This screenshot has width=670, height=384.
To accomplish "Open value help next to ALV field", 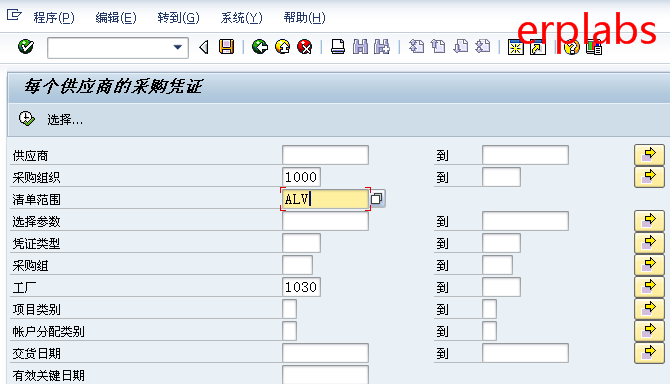I will [x=377, y=199].
